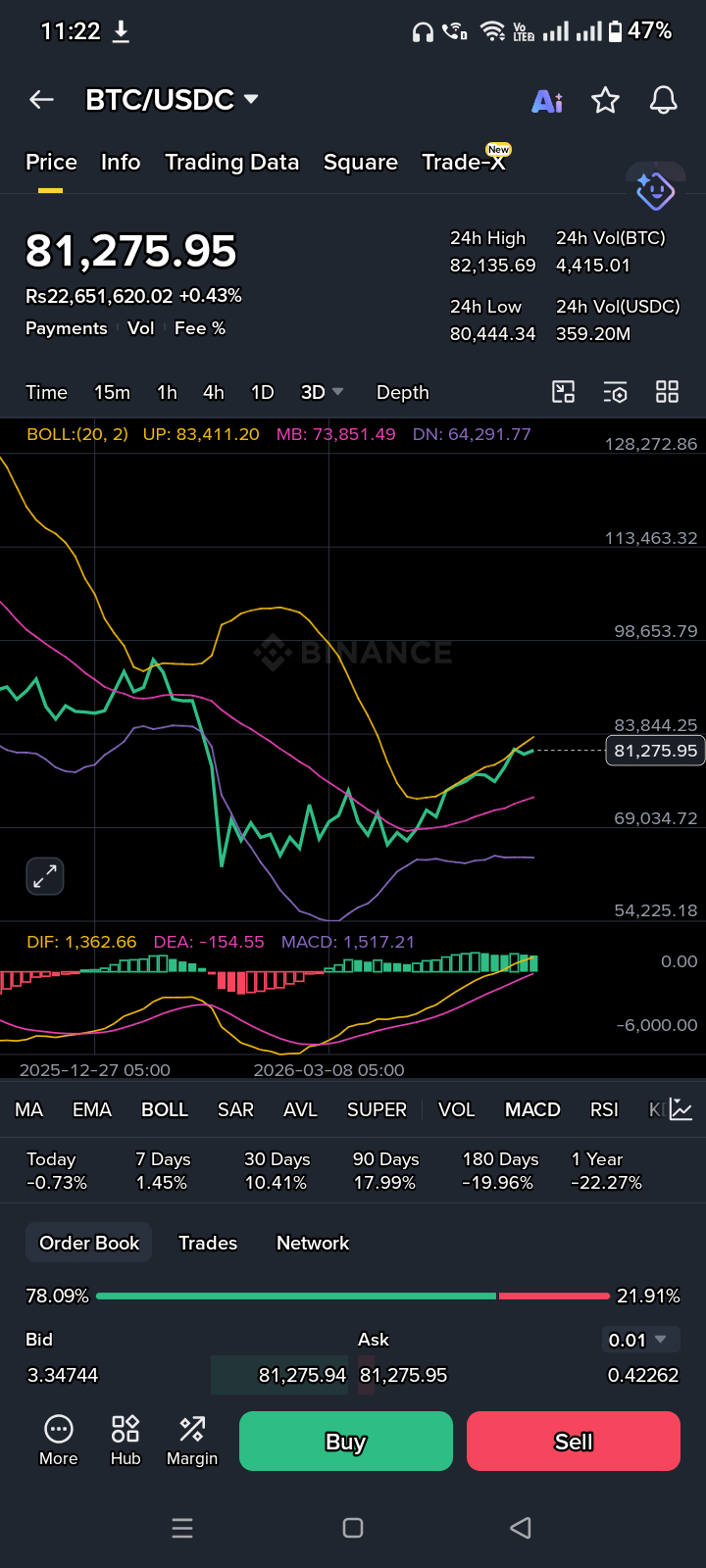Open the More menu icon
Image resolution: width=706 pixels, height=1568 pixels.
[59, 1441]
